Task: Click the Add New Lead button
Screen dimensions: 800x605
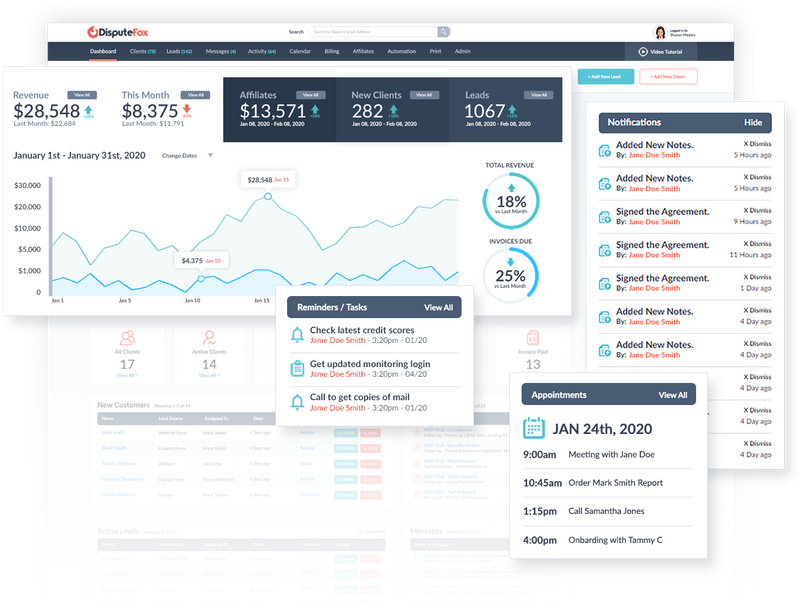Action: [607, 75]
